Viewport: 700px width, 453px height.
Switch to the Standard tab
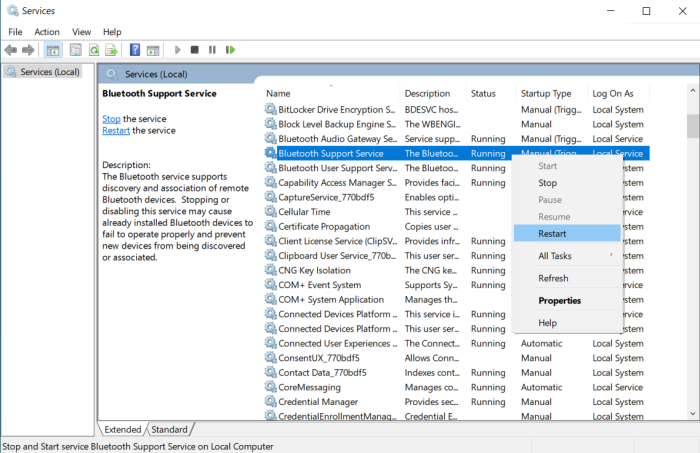[x=170, y=429]
